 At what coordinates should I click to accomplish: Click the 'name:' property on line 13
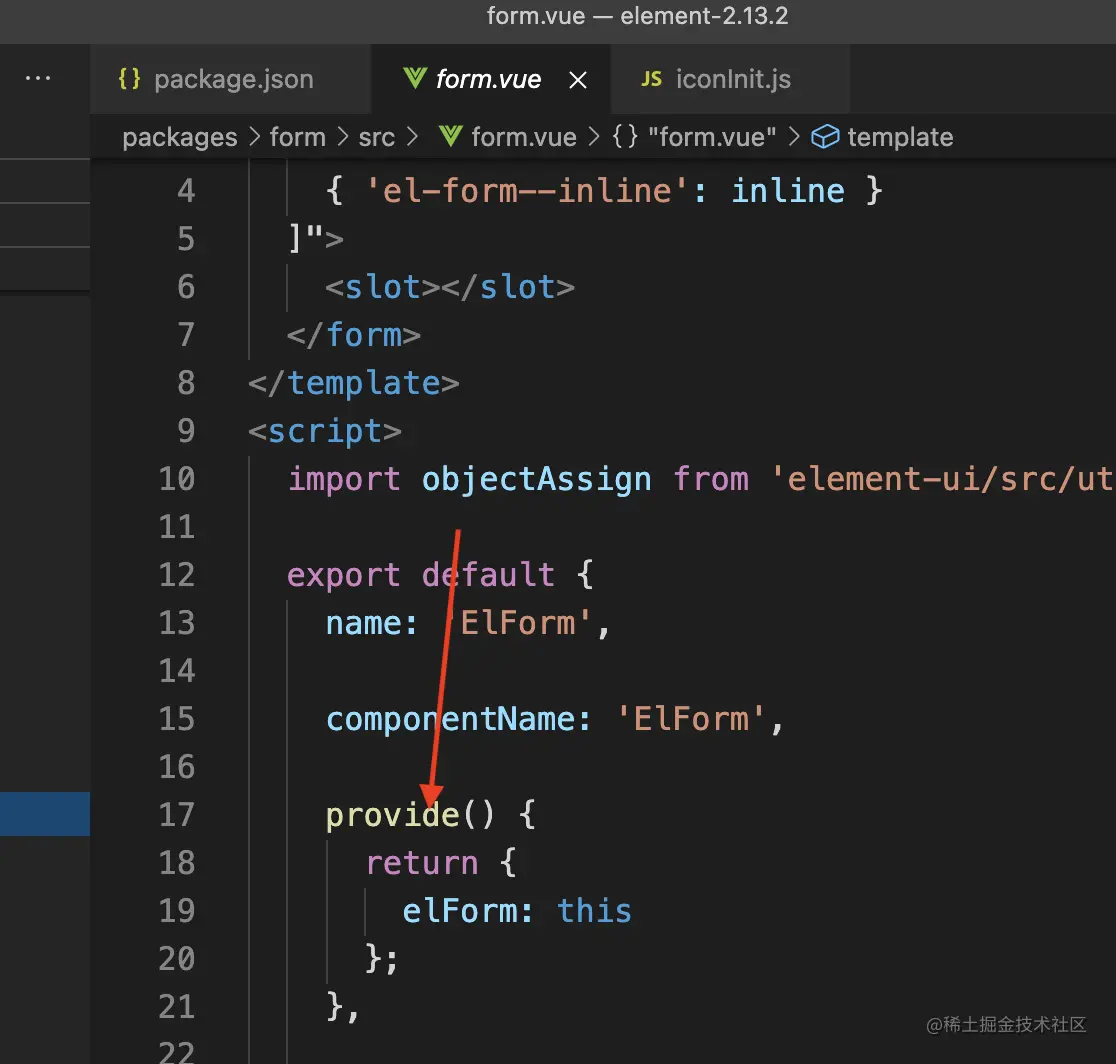pos(372,623)
